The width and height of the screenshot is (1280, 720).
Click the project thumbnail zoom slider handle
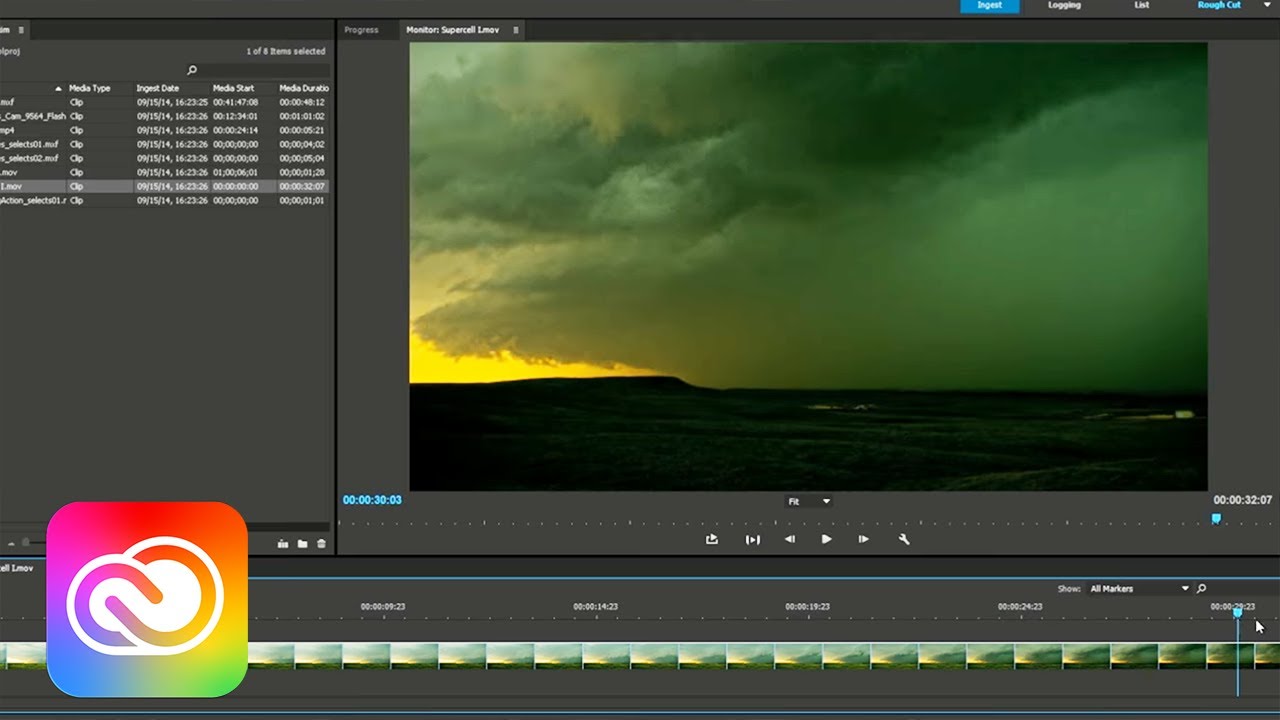coord(27,543)
